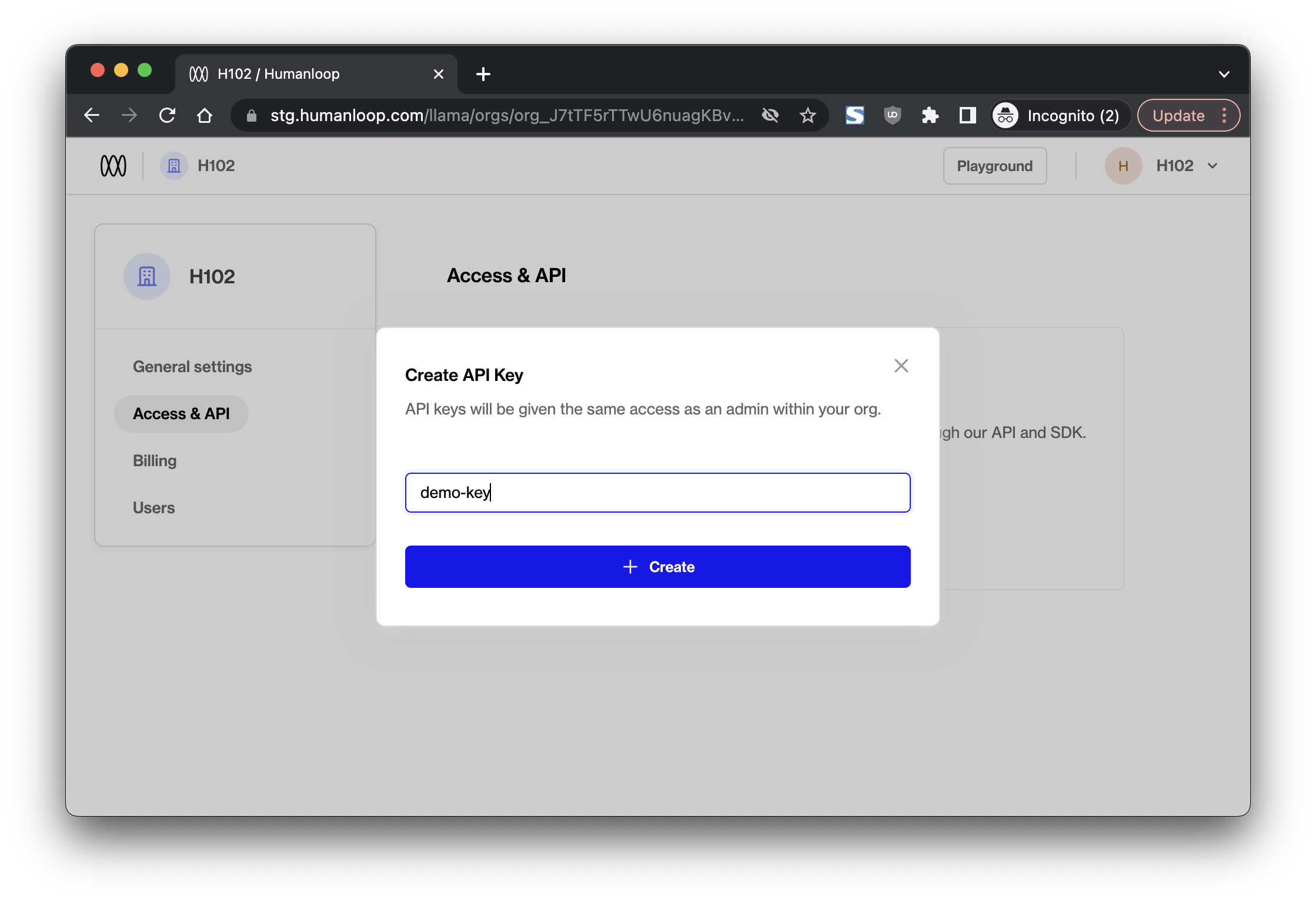This screenshot has width=1316, height=903.
Task: Close the Create API Key dialog
Action: [x=901, y=366]
